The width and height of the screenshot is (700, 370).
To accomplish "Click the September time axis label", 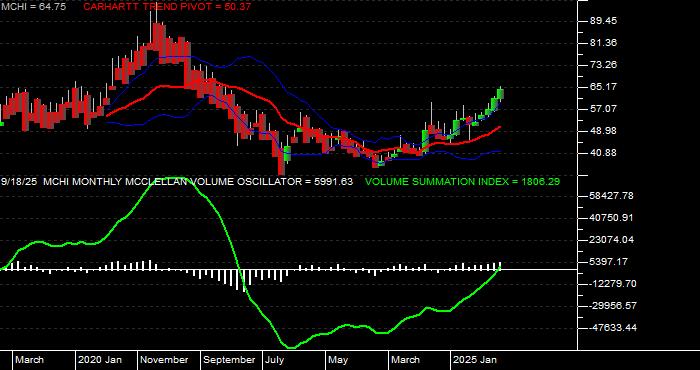I will [x=229, y=360].
